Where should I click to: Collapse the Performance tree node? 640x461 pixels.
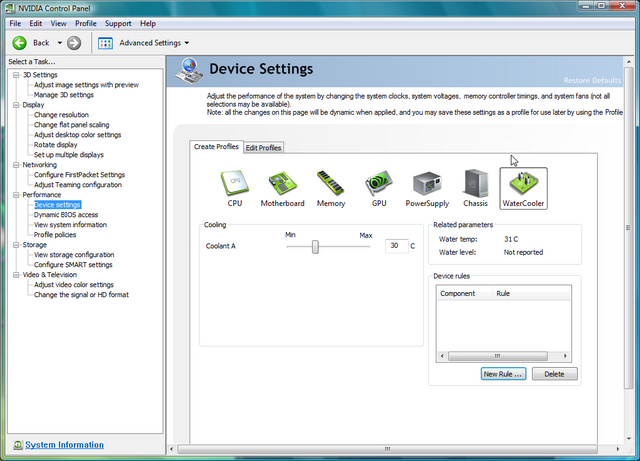tap(16, 195)
